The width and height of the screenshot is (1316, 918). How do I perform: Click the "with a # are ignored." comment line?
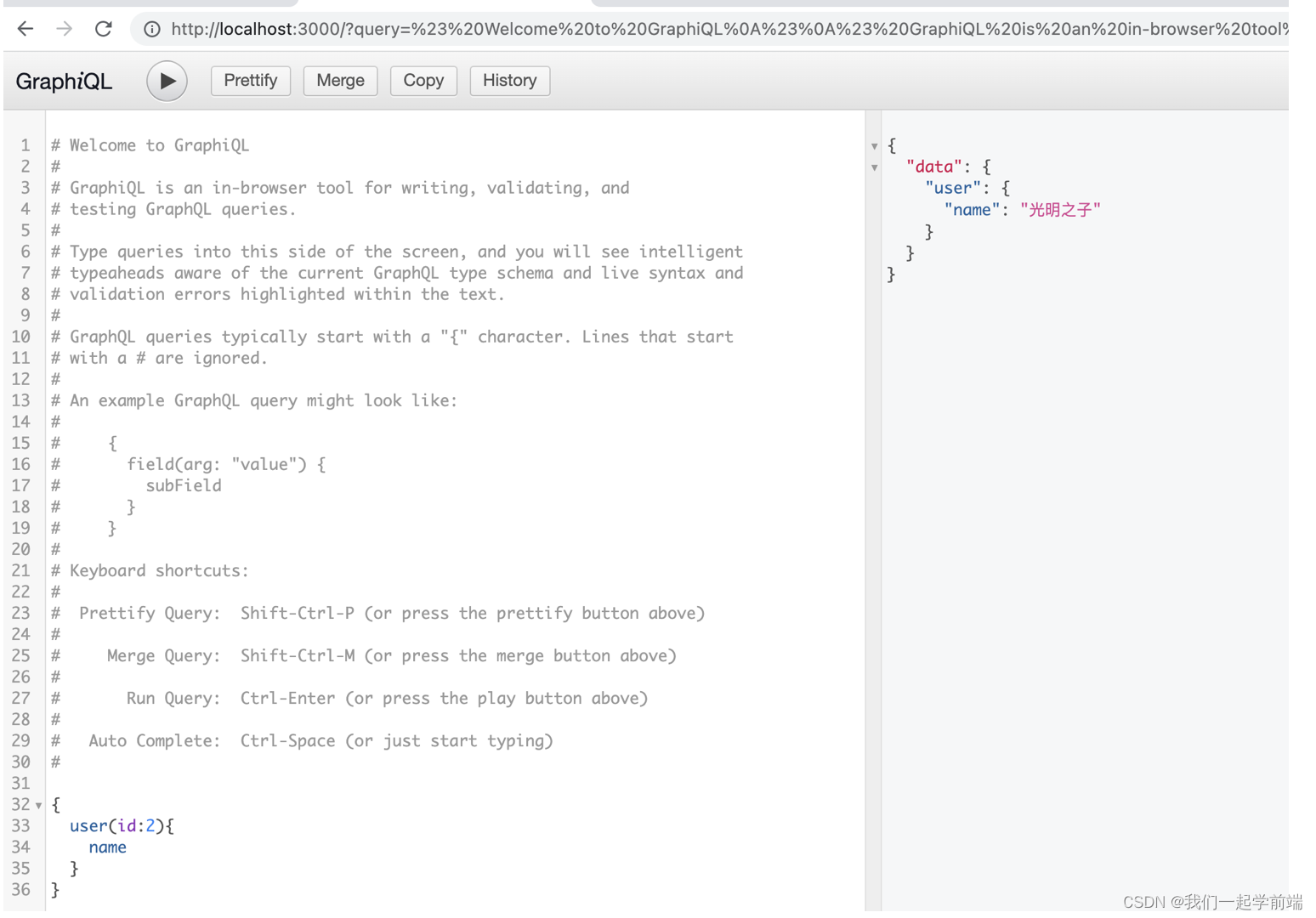(159, 359)
